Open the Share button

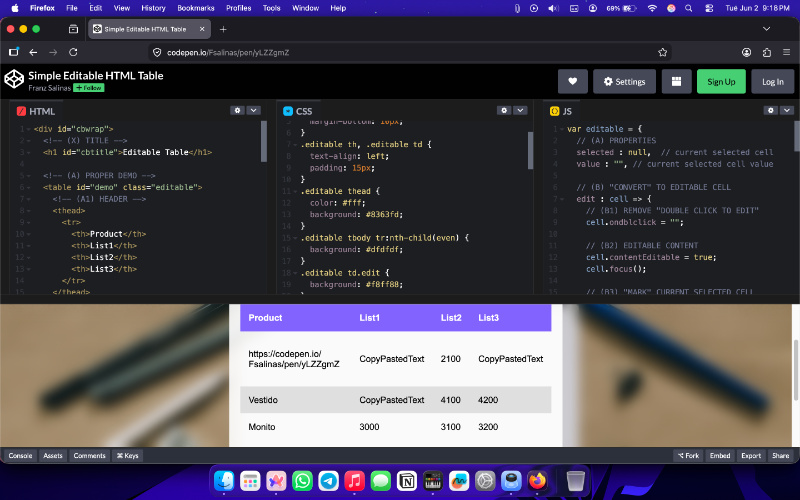click(x=780, y=456)
